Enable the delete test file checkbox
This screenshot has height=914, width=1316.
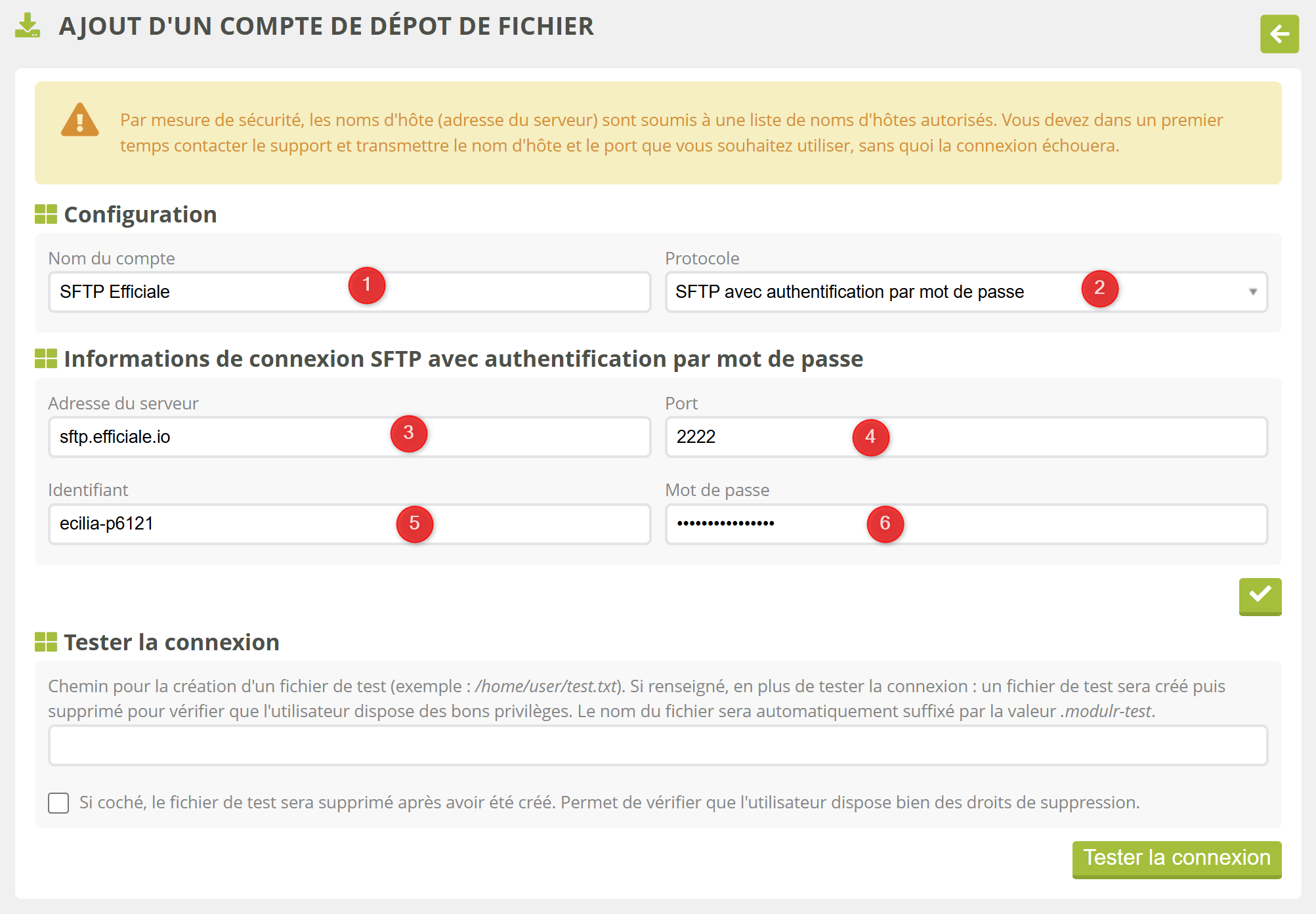[58, 802]
